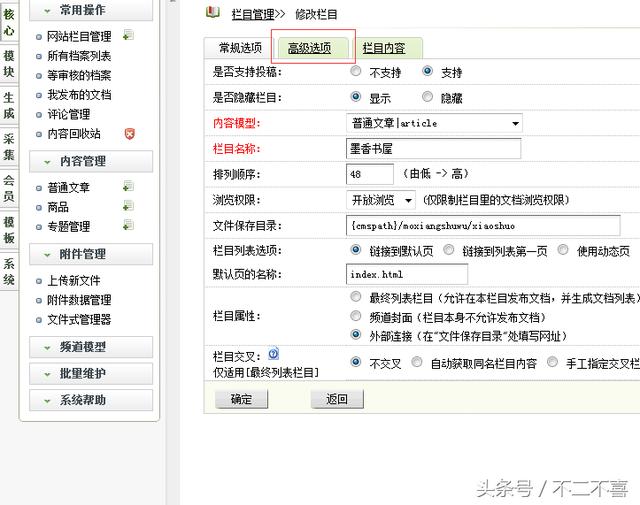This screenshot has width=640, height=505.
Task: Open 系统 vertical side tab
Action: 9,271
